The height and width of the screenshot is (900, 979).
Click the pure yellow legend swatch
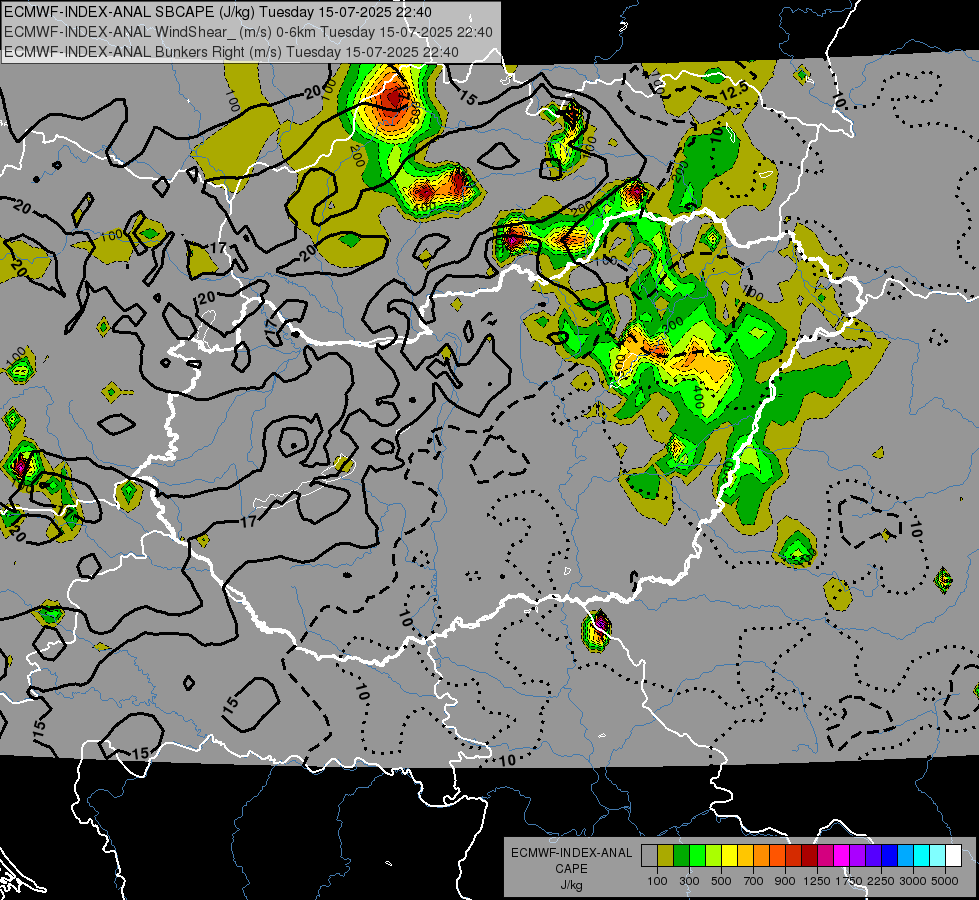pos(730,855)
